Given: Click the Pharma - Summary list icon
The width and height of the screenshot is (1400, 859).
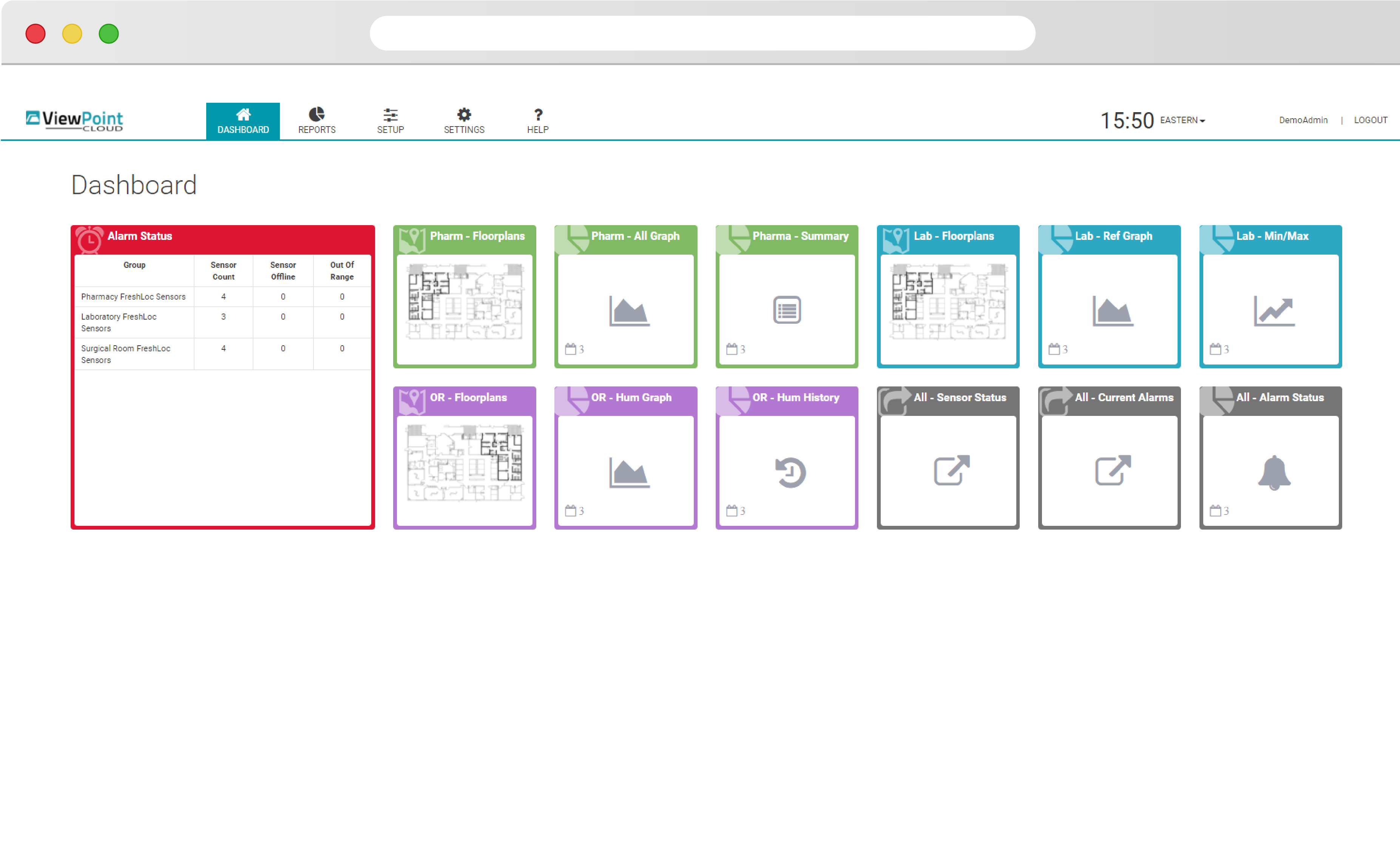Looking at the screenshot, I should pos(787,310).
